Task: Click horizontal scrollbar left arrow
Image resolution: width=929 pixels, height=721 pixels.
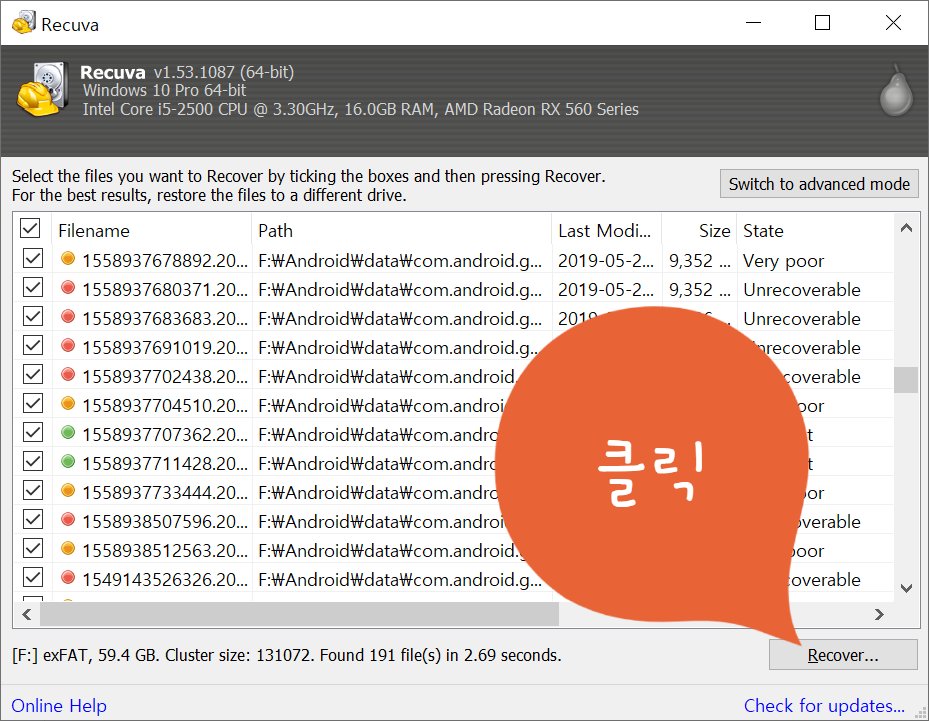Action: click(27, 614)
